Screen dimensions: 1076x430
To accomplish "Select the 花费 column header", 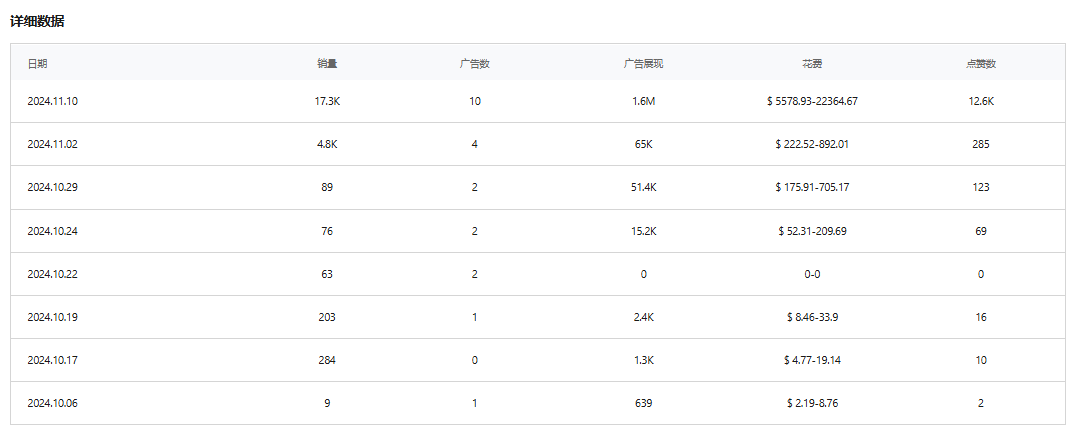I will tap(812, 64).
